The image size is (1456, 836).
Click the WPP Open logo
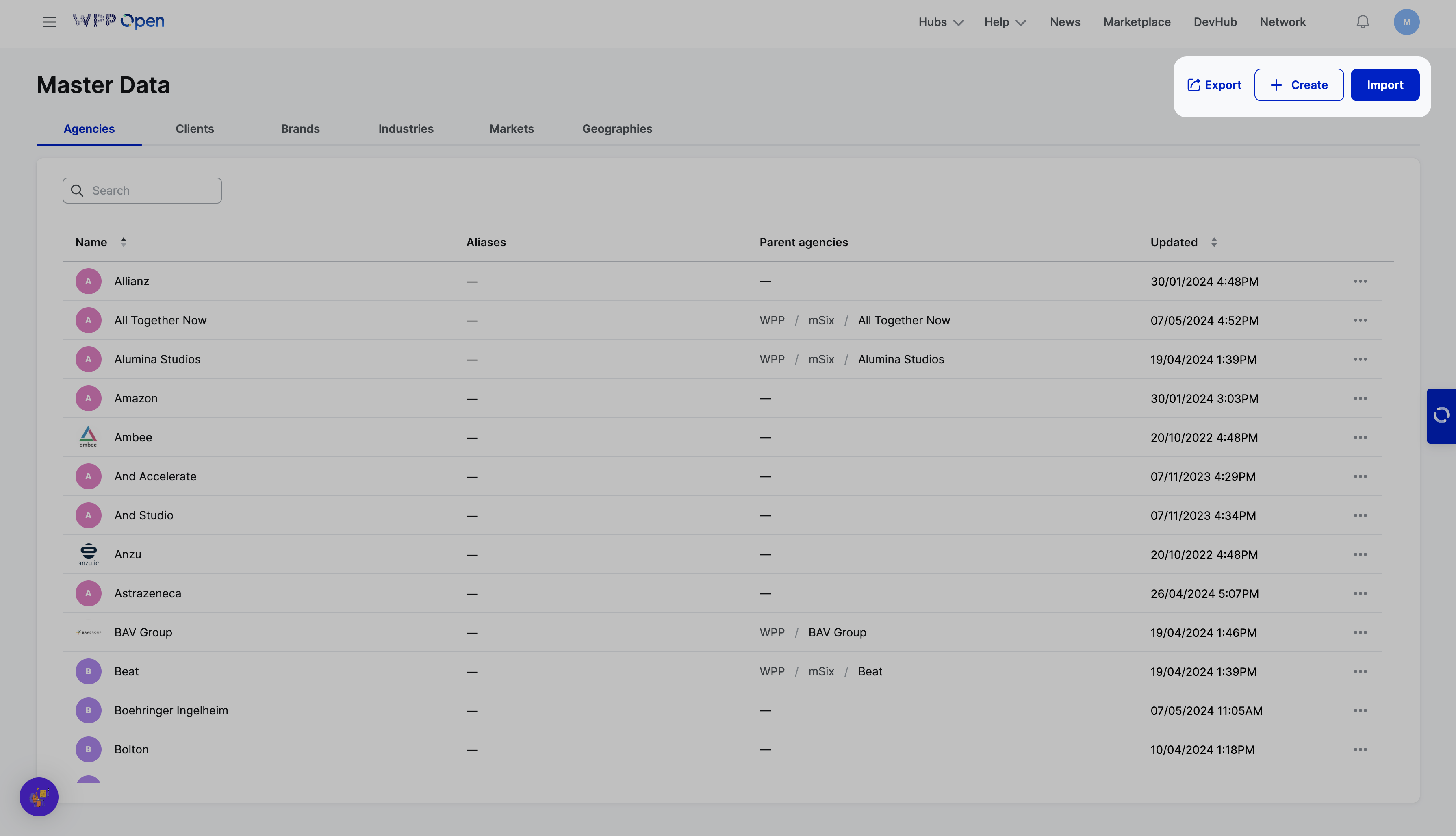(x=118, y=21)
